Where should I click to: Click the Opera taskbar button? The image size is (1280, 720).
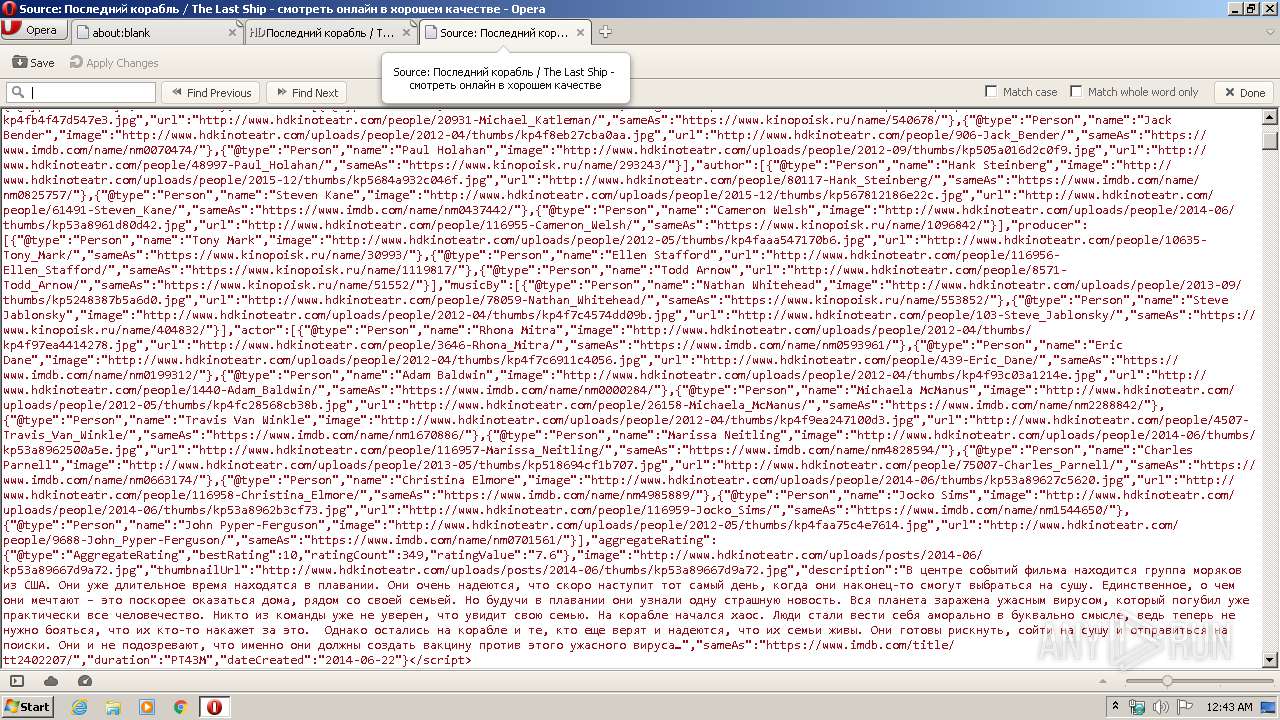click(214, 707)
